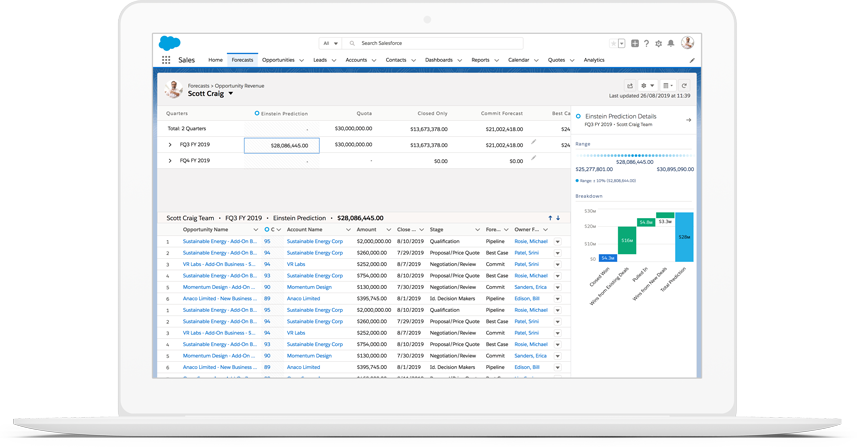
Task: Open the Analytics tab
Action: pos(594,60)
